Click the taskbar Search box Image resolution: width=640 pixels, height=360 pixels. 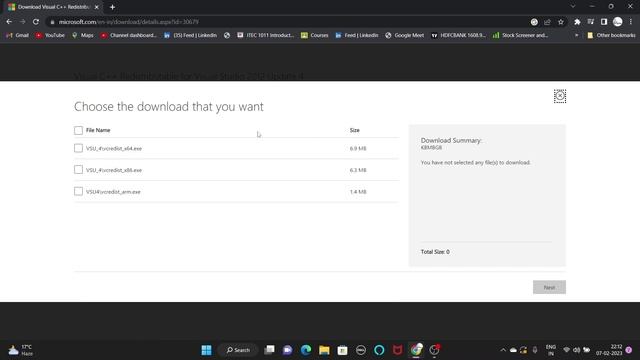coord(238,350)
